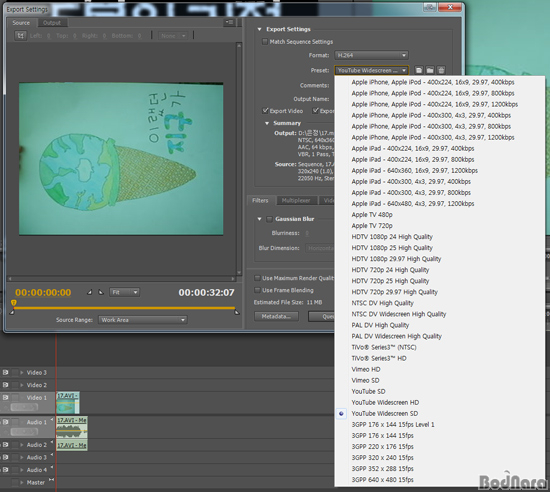Toggle Video 2 track output eye
550x492 pixels.
5,385
